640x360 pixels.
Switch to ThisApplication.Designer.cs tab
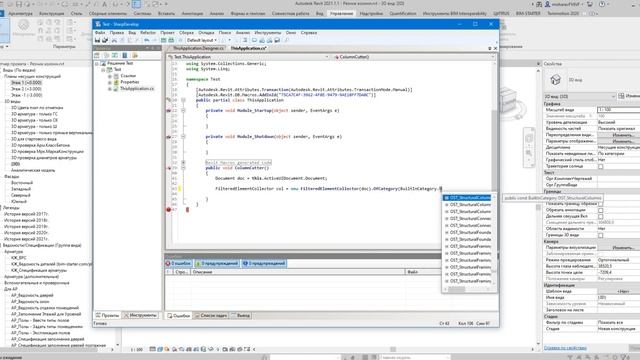pyautogui.click(x=198, y=48)
